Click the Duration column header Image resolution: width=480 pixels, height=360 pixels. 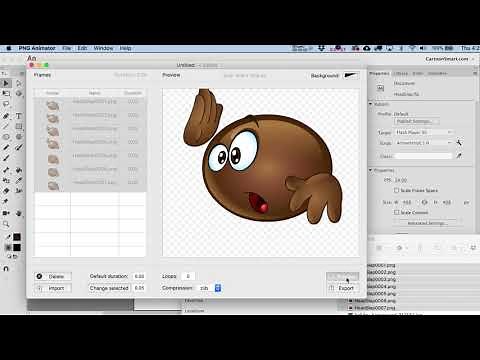click(x=133, y=93)
